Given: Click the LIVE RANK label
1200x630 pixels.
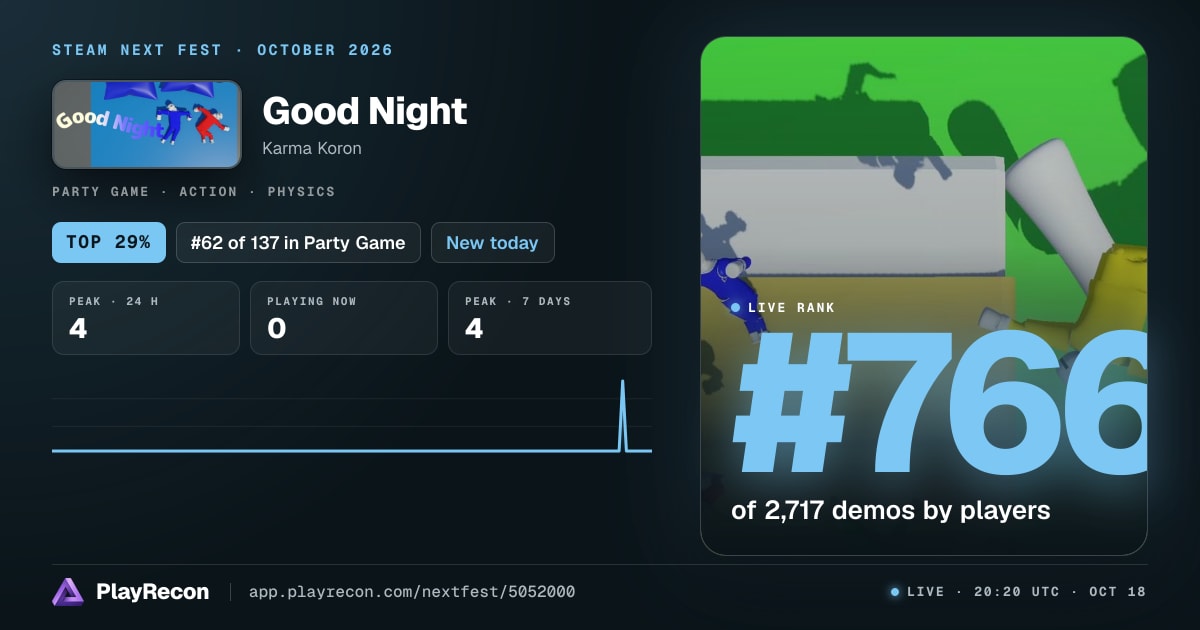Looking at the screenshot, I should point(791,308).
